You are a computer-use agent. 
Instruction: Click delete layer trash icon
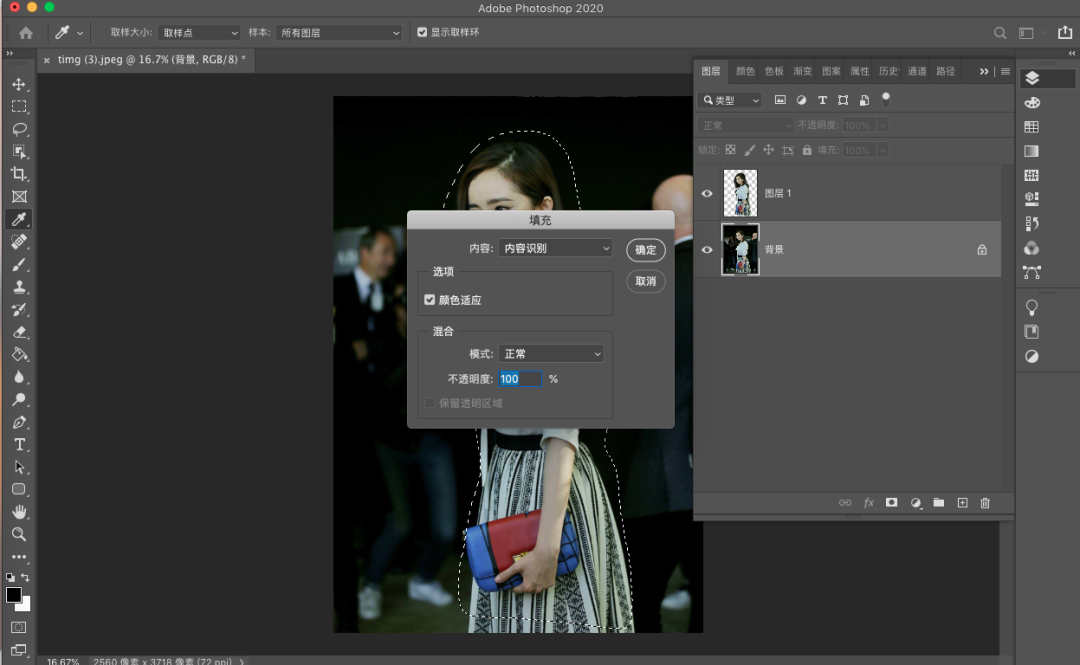[985, 503]
